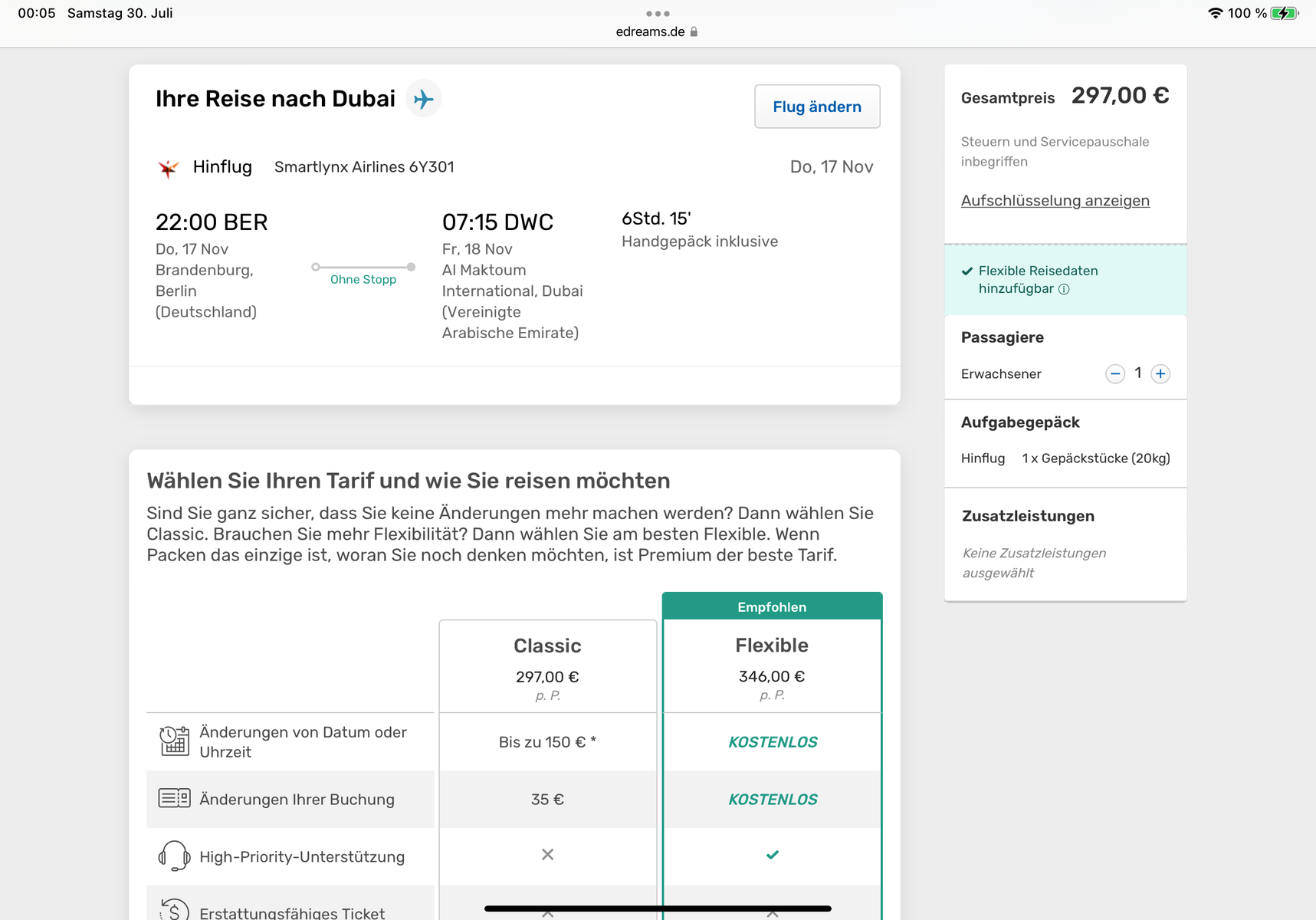Click the Empfohlen recommended banner
This screenshot has height=920, width=1316.
point(772,606)
